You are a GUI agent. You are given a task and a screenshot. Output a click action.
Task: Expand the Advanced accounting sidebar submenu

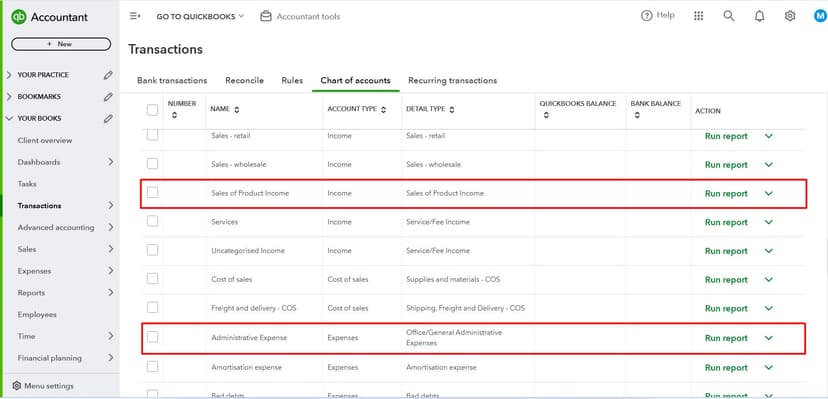click(x=111, y=227)
